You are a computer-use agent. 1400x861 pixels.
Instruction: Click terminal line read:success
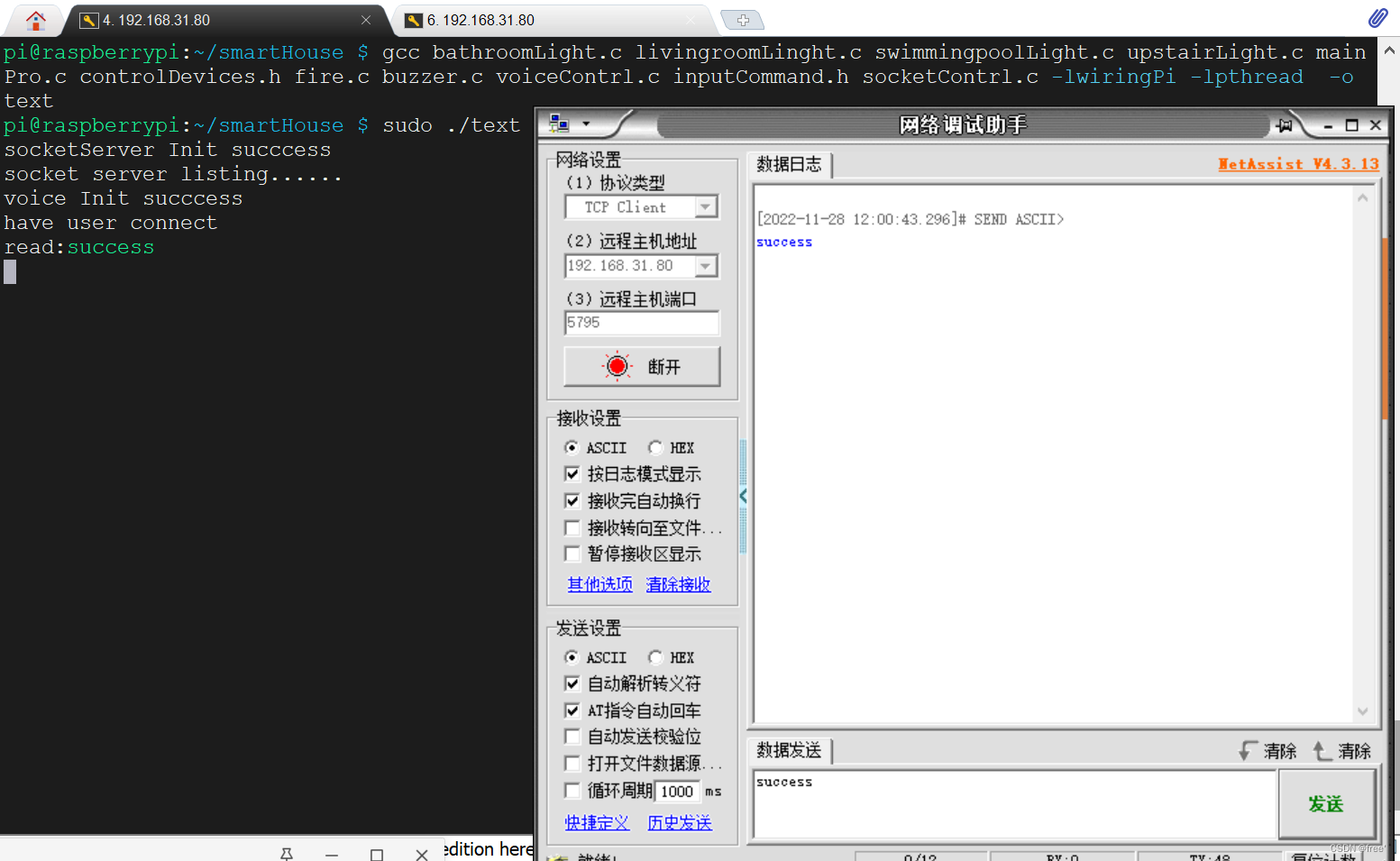[79, 247]
